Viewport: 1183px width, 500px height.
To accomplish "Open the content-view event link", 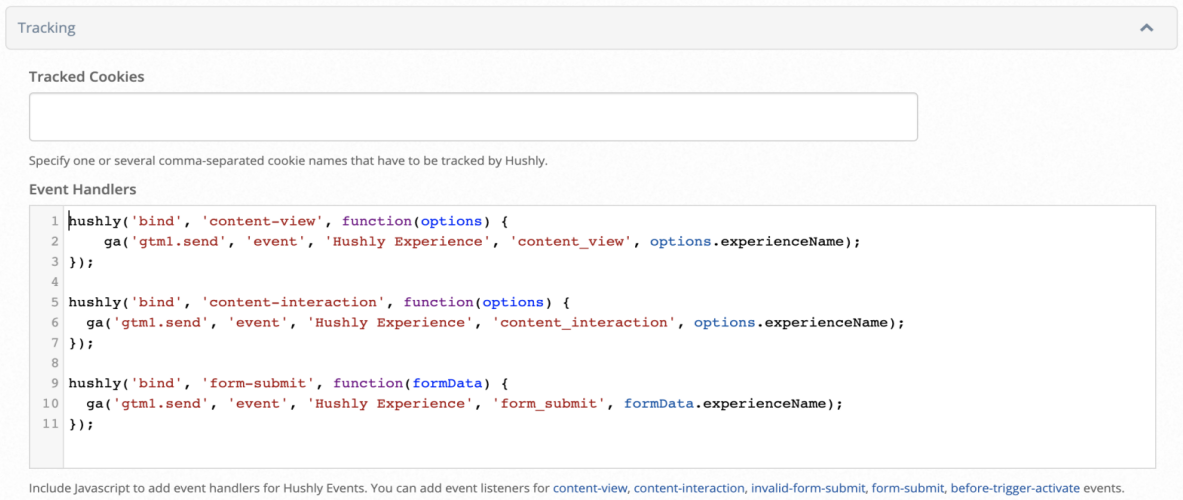I will [590, 488].
